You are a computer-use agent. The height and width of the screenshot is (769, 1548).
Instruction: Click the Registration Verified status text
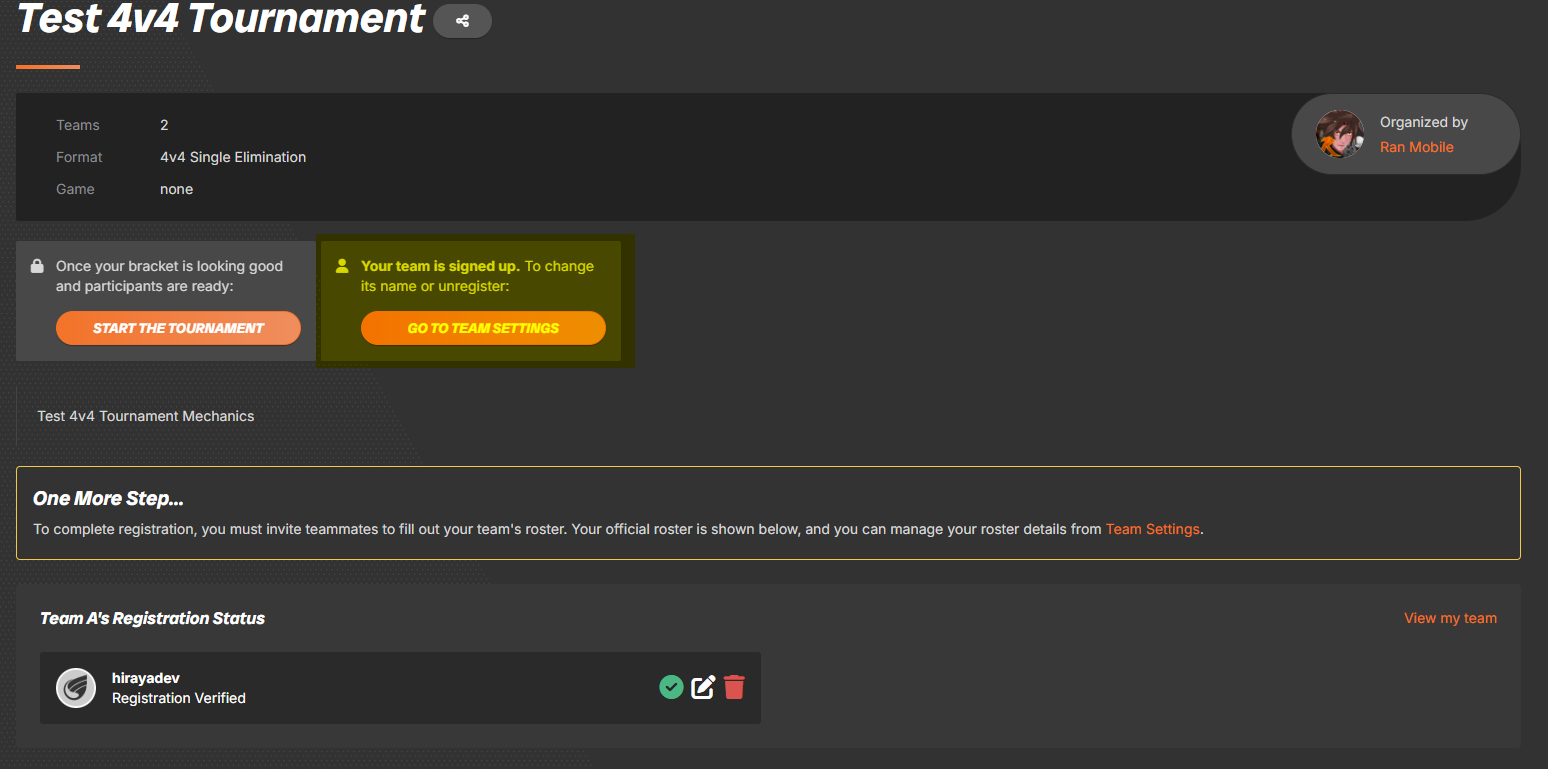(179, 698)
